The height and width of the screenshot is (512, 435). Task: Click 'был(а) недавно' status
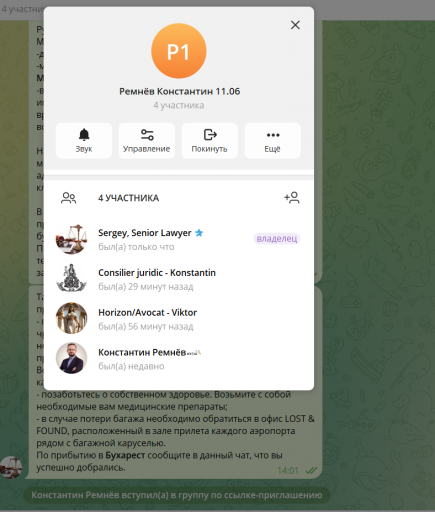131,366
